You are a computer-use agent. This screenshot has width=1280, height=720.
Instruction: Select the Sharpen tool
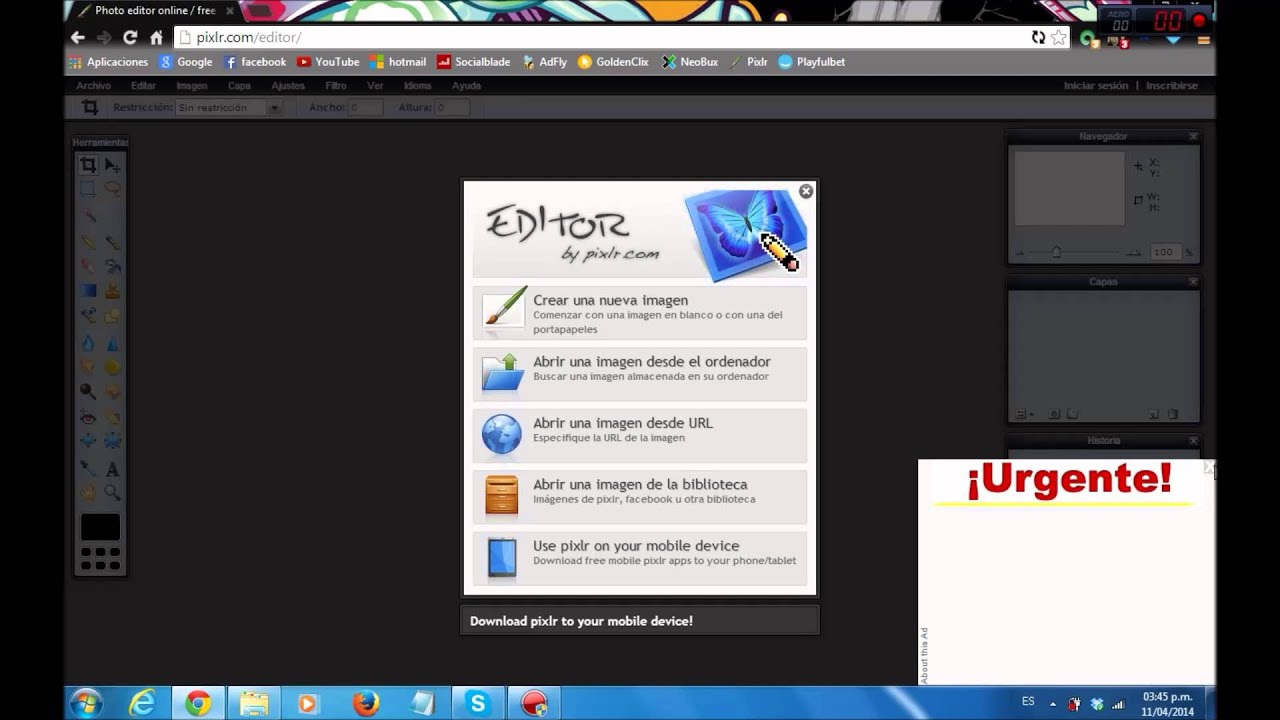tap(112, 344)
